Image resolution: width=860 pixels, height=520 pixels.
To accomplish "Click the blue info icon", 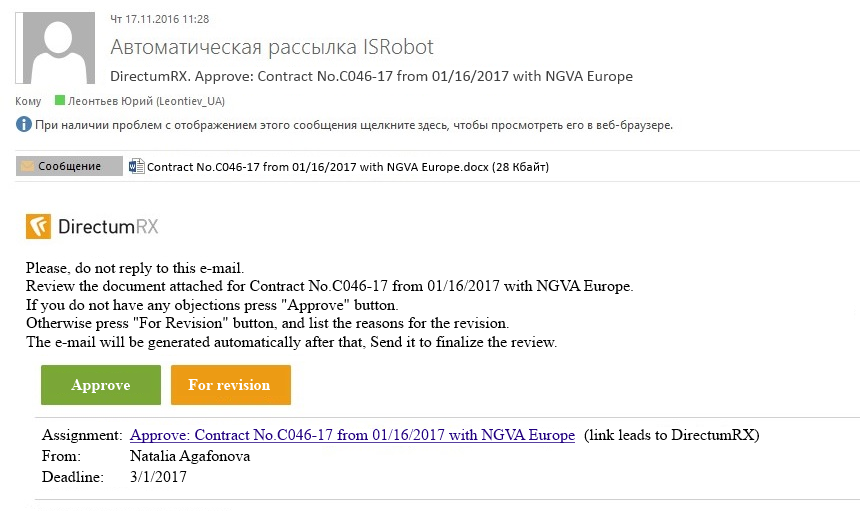I will pos(24,125).
